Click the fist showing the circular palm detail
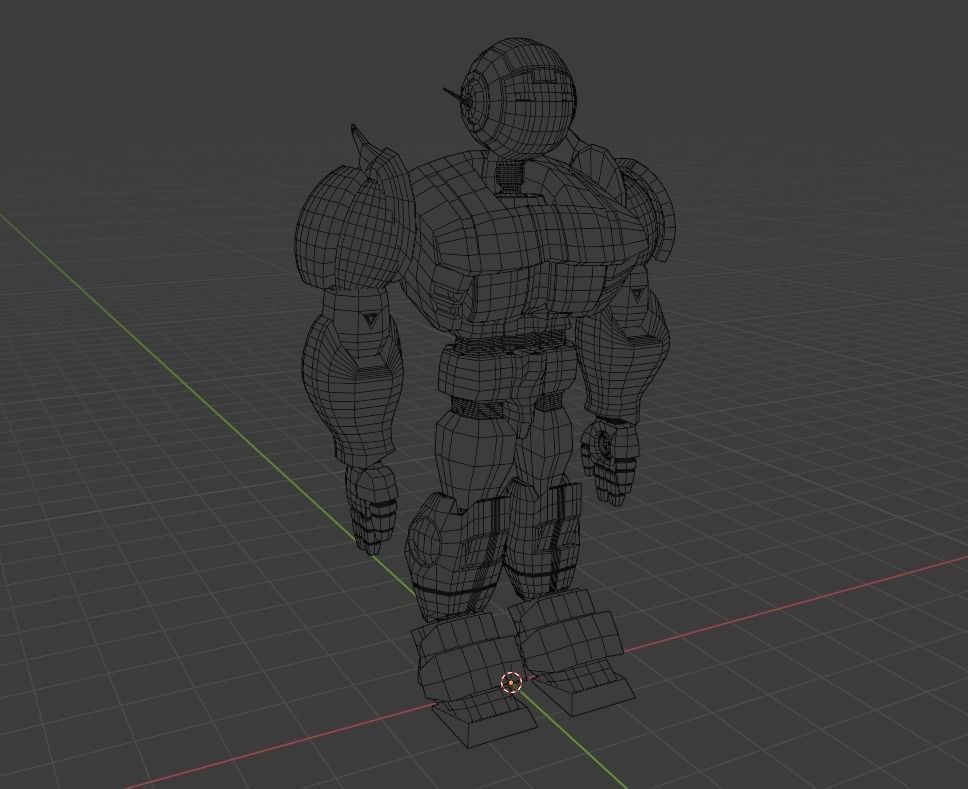Viewport: 968px width, 789px height. pos(609,460)
